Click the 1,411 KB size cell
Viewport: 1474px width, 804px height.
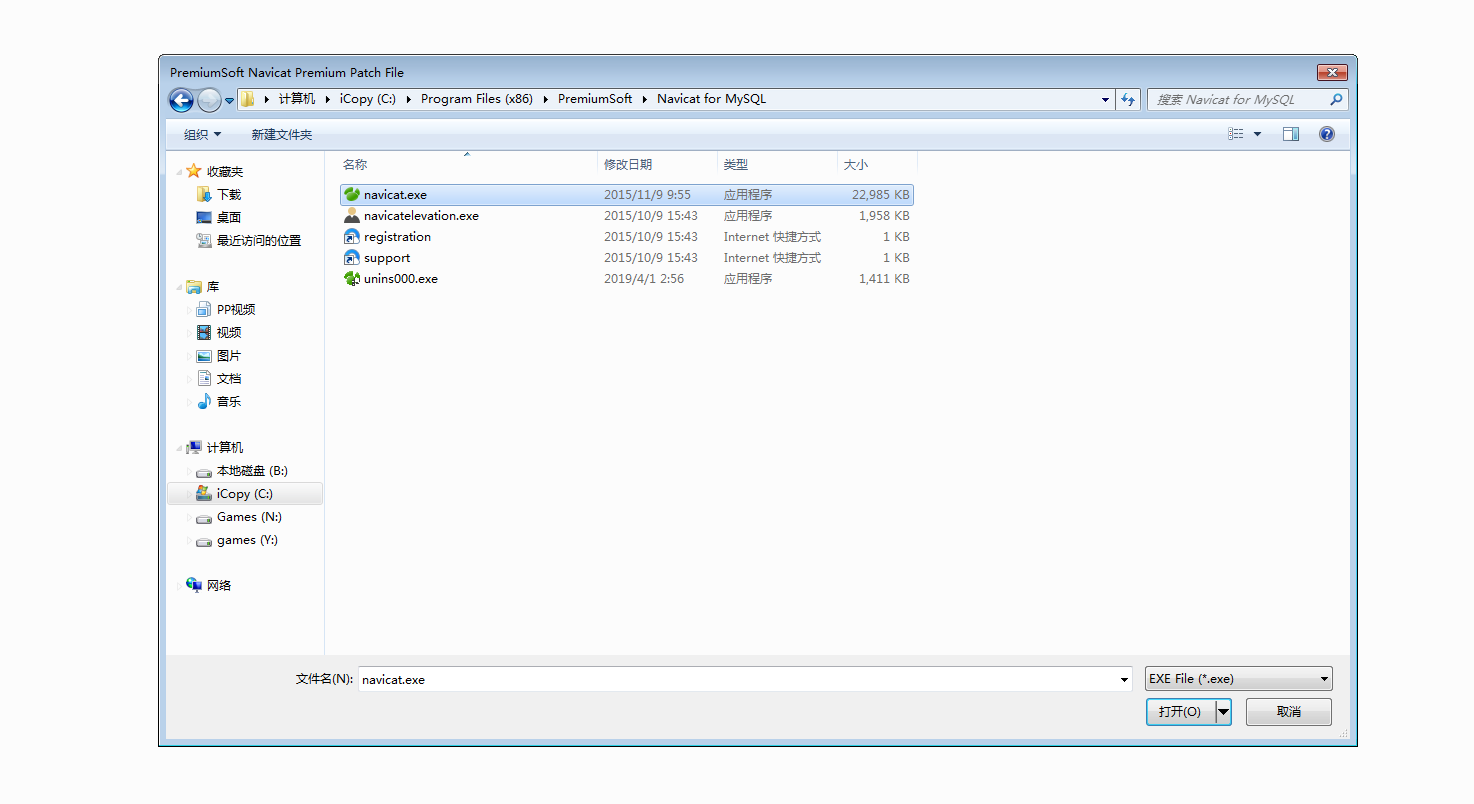click(884, 279)
